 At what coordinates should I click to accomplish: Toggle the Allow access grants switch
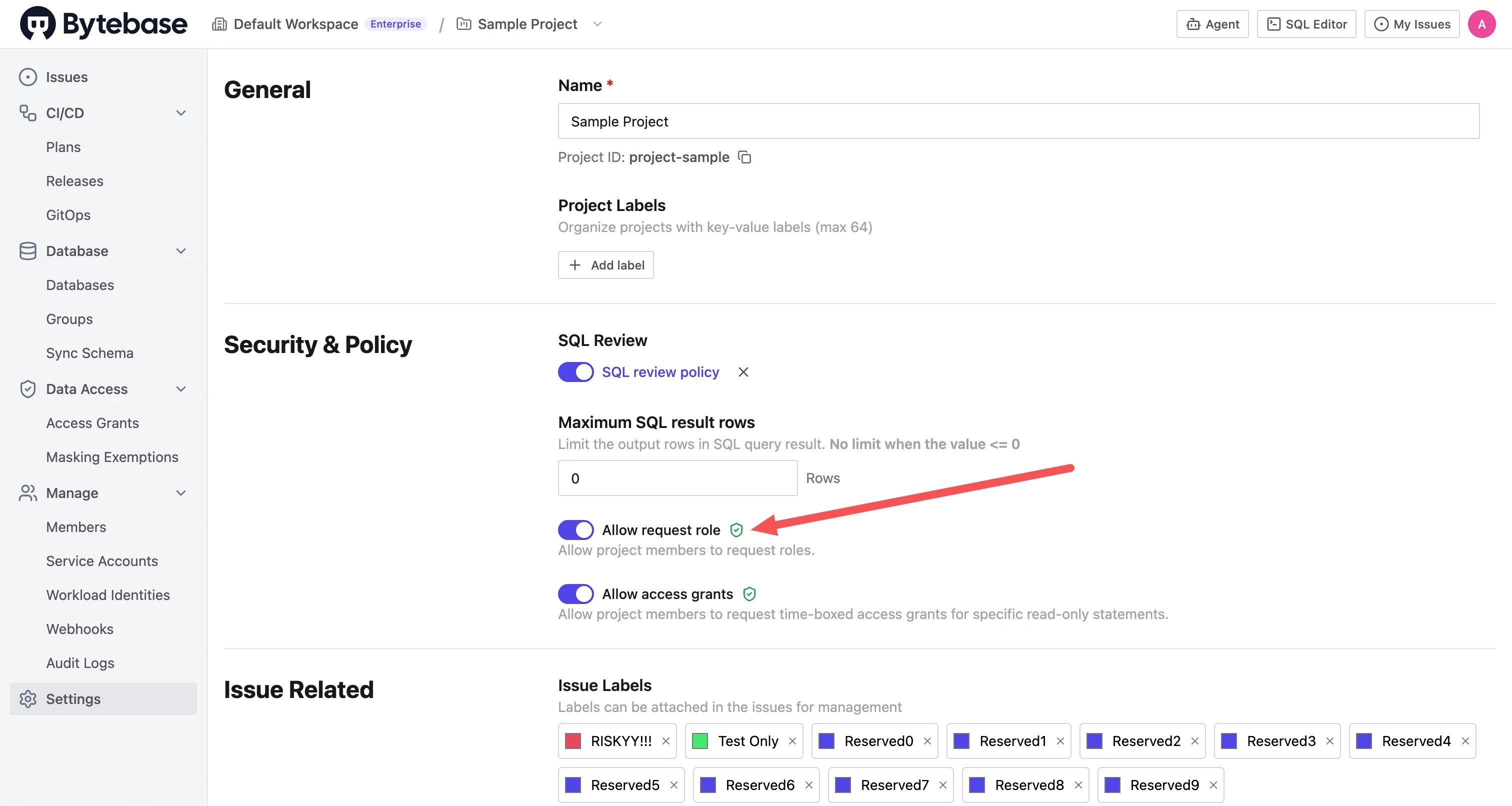click(x=576, y=594)
